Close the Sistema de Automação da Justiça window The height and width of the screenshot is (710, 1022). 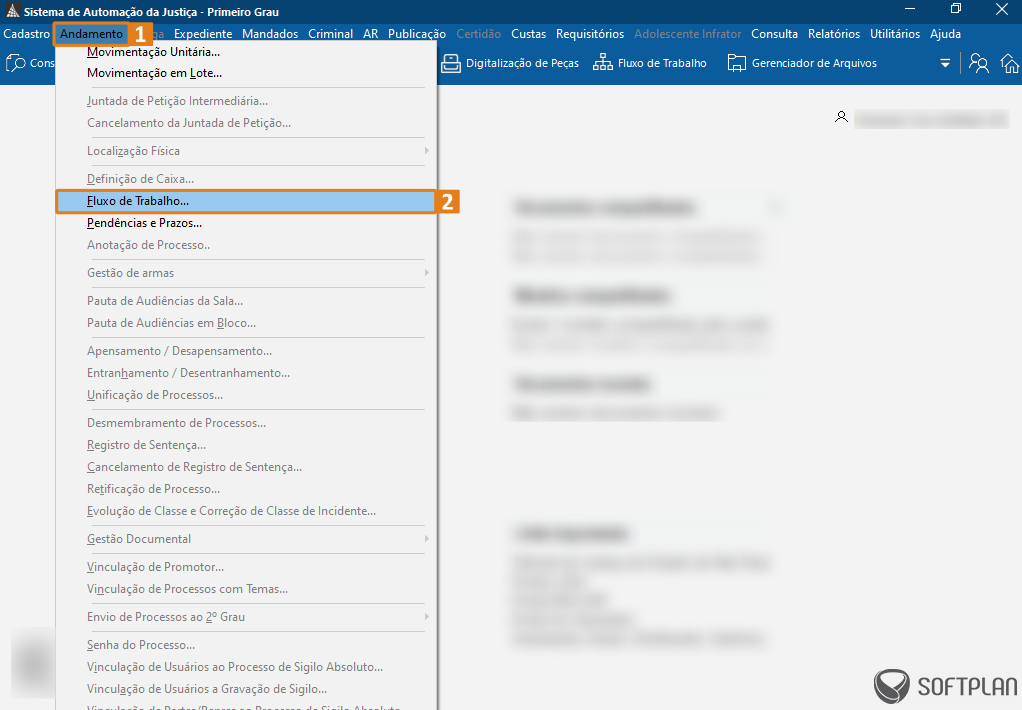coord(1002,8)
